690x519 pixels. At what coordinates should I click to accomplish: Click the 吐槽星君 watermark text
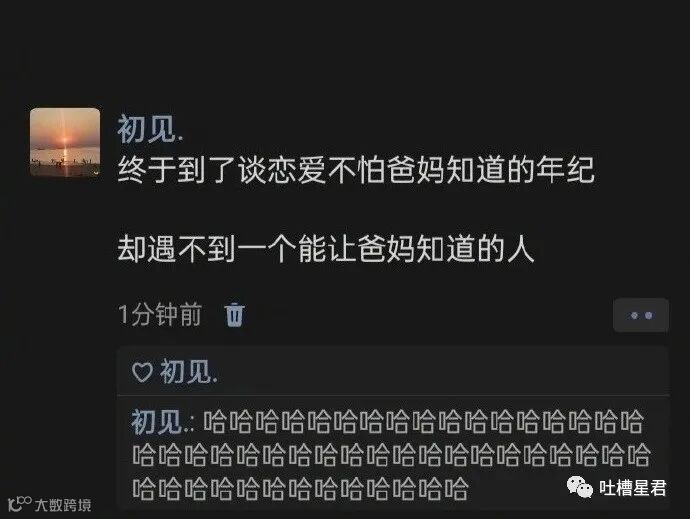[x=632, y=488]
